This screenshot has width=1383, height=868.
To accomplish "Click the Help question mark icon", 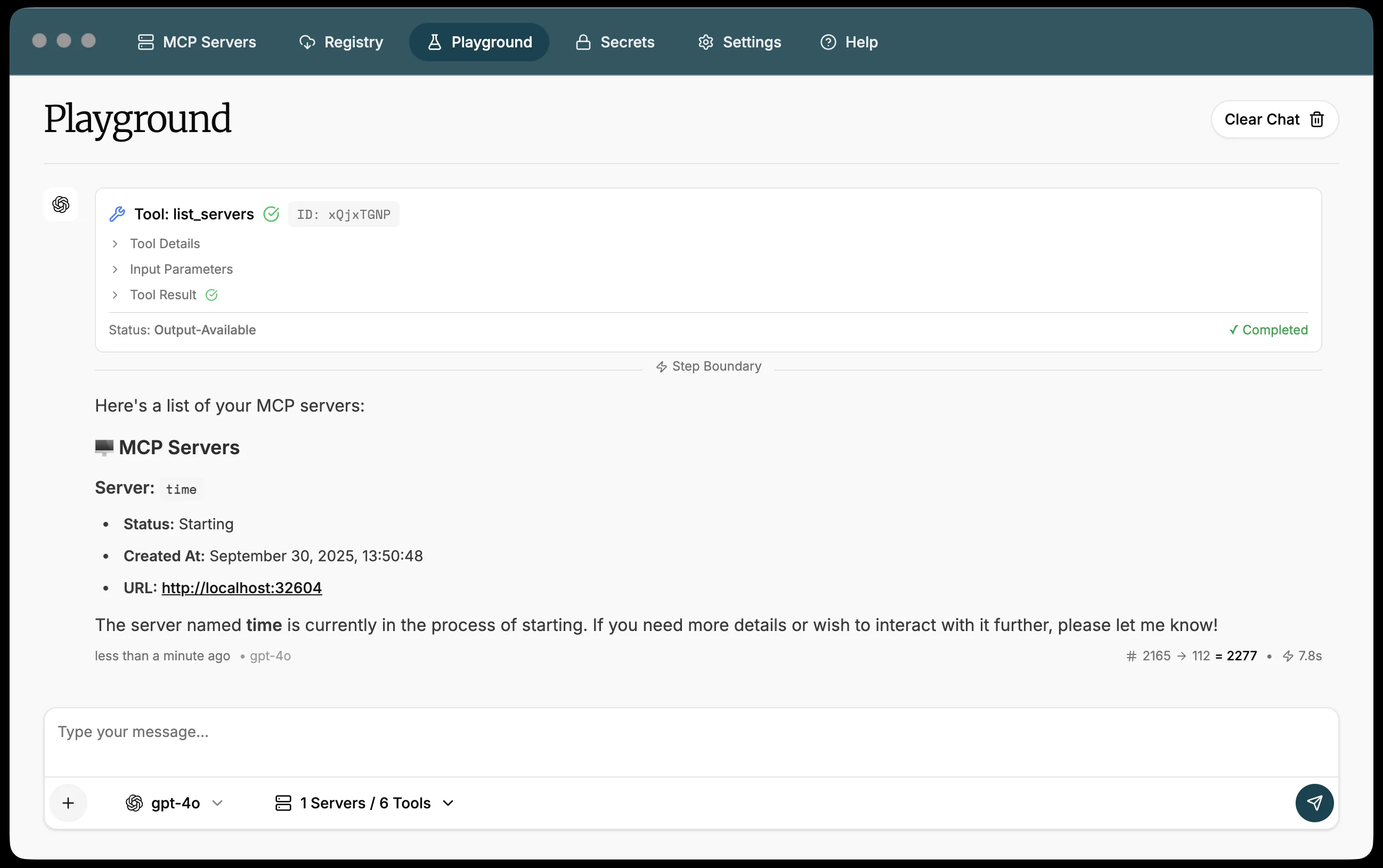I will [828, 42].
